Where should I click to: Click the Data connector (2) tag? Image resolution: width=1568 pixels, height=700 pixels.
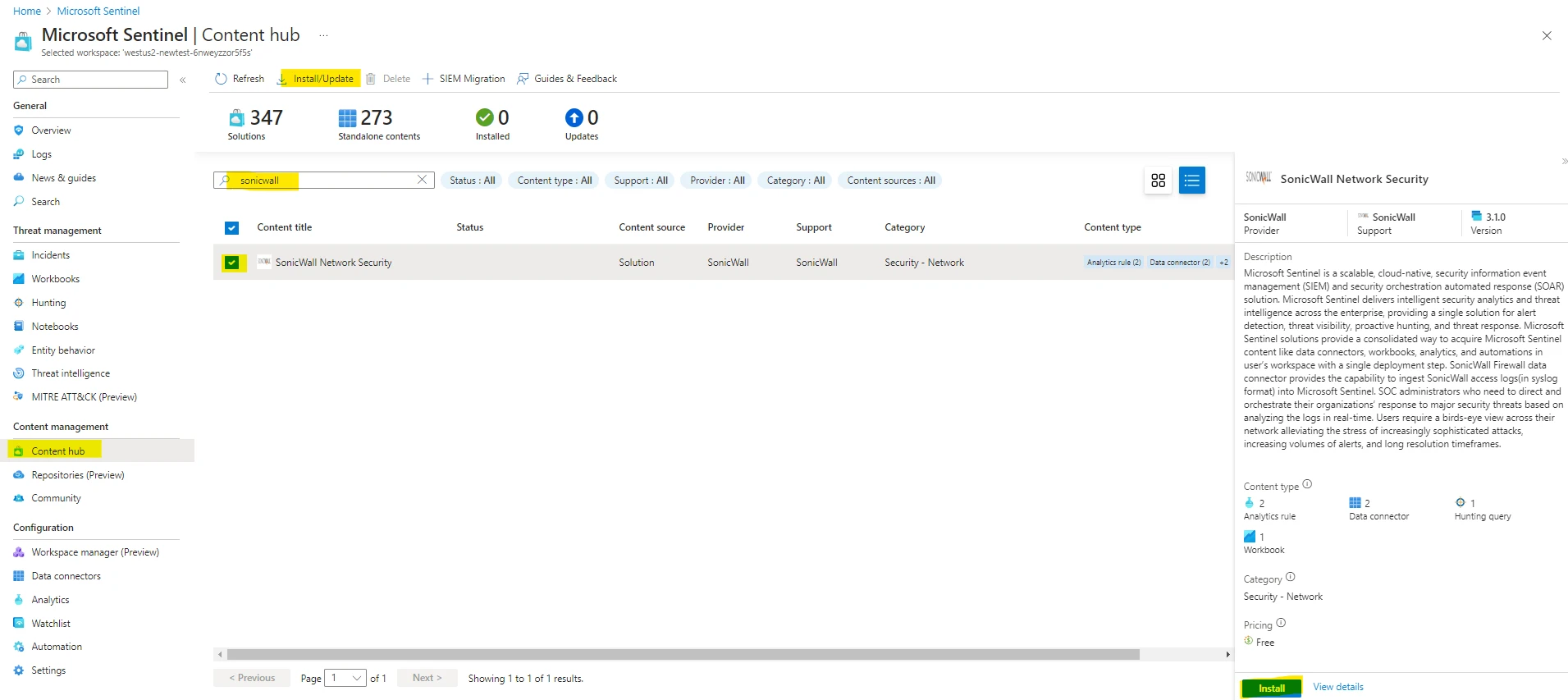click(1180, 263)
